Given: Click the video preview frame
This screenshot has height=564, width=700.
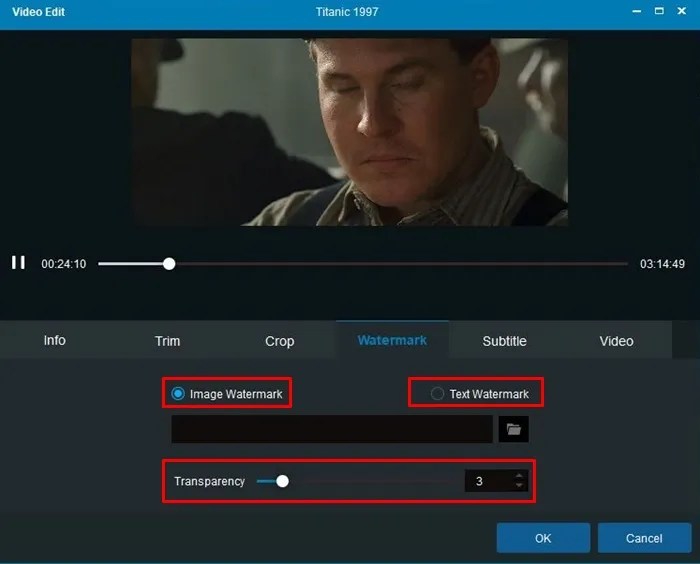Looking at the screenshot, I should 350,132.
